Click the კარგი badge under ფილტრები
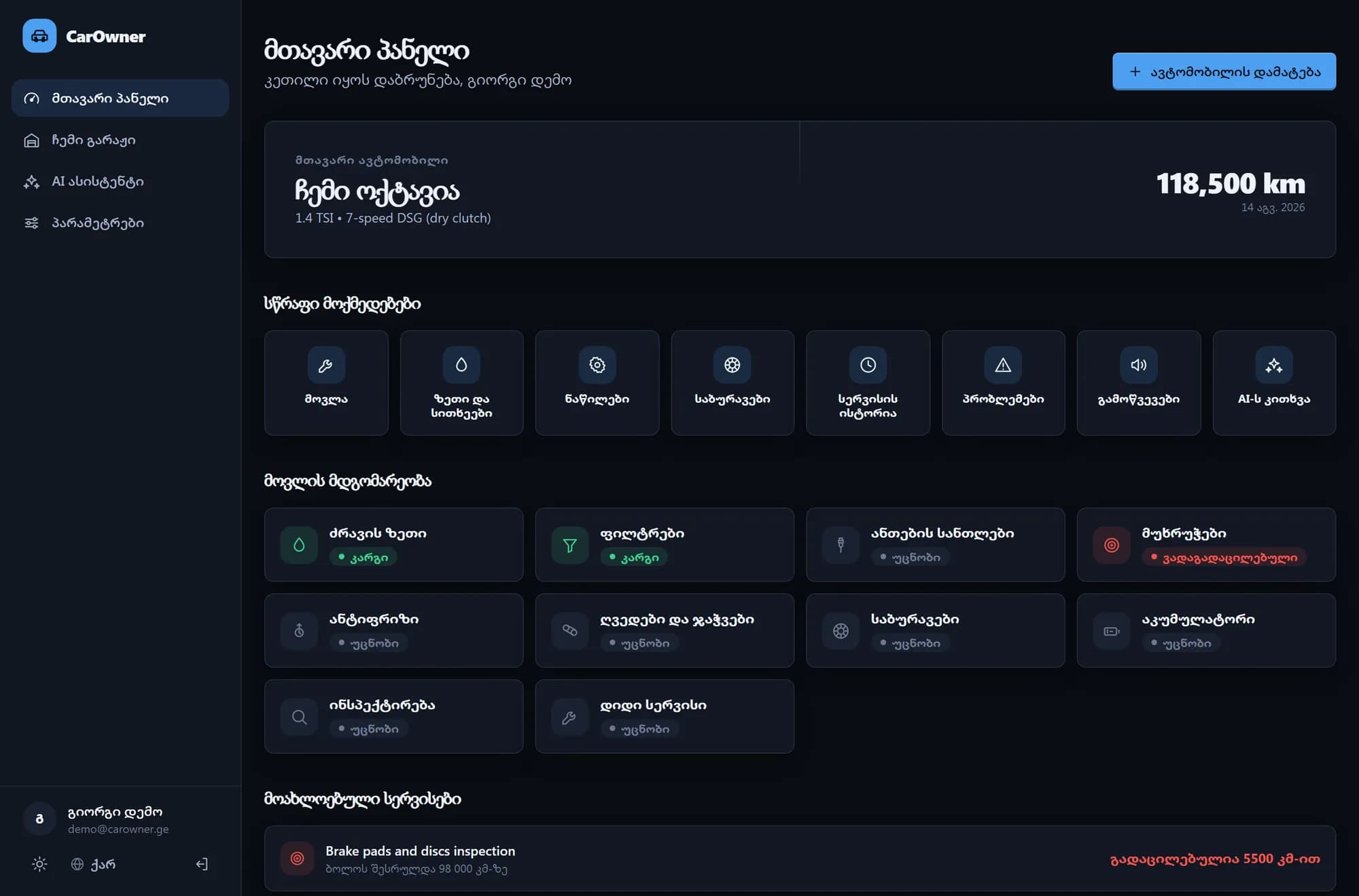This screenshot has height=896, width=1359. pyautogui.click(x=633, y=557)
